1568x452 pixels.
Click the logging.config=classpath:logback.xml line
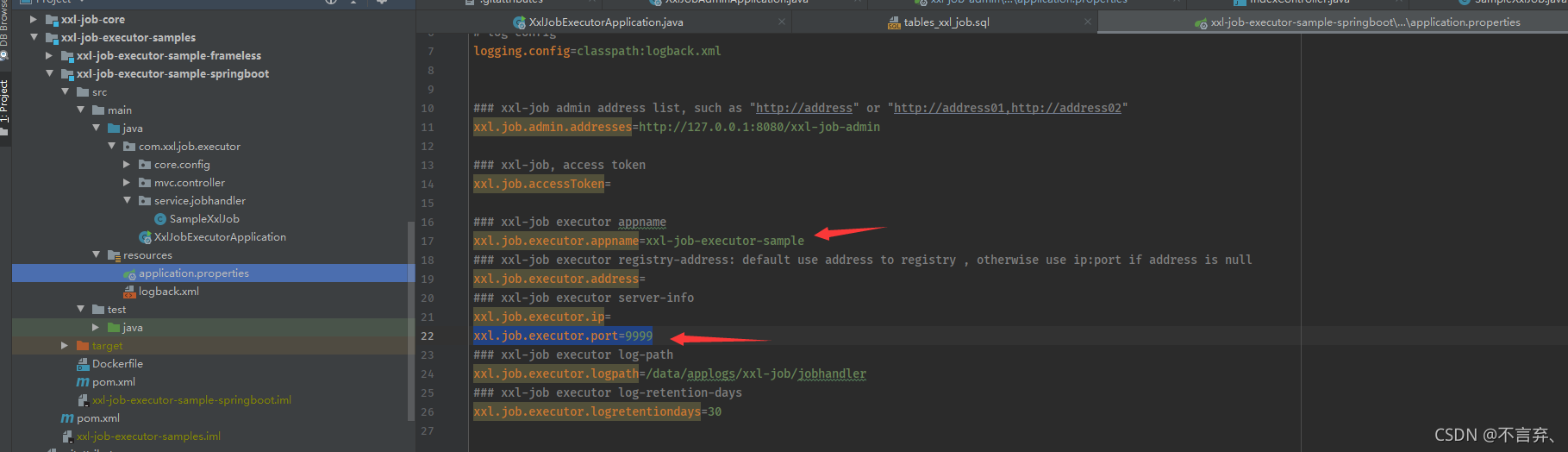point(597,51)
